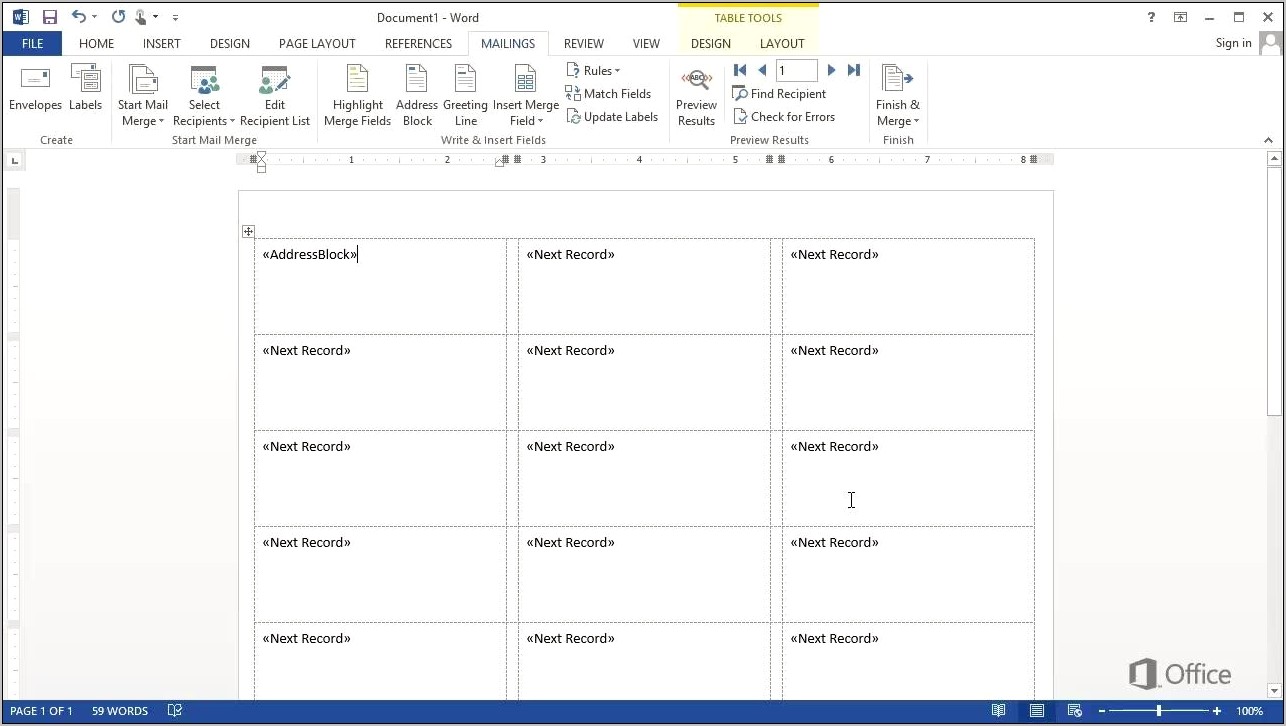Image resolution: width=1286 pixels, height=726 pixels.
Task: Go to the next record
Action: click(831, 70)
